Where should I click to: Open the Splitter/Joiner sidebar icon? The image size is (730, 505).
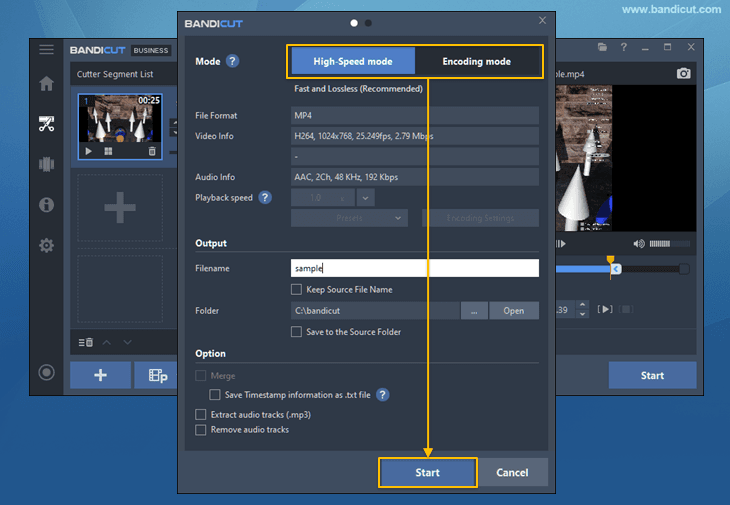[x=46, y=164]
